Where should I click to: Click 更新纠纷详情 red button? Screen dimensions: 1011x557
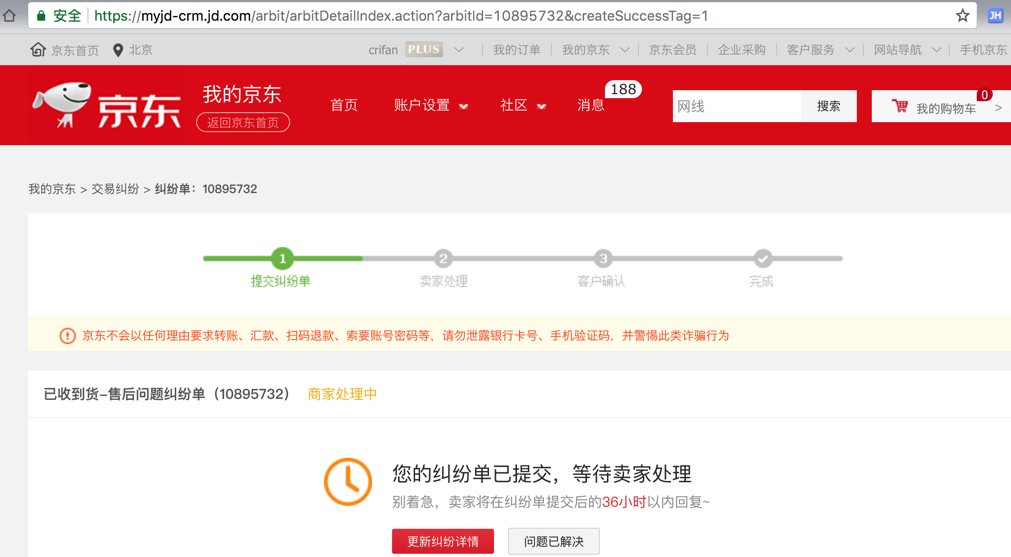[443, 542]
